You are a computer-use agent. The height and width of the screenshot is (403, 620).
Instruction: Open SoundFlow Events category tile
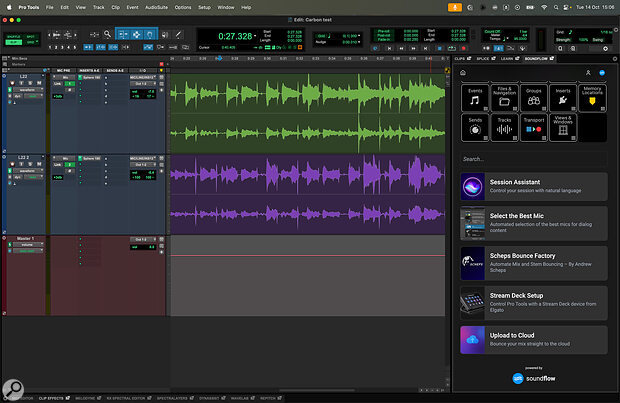point(475,98)
